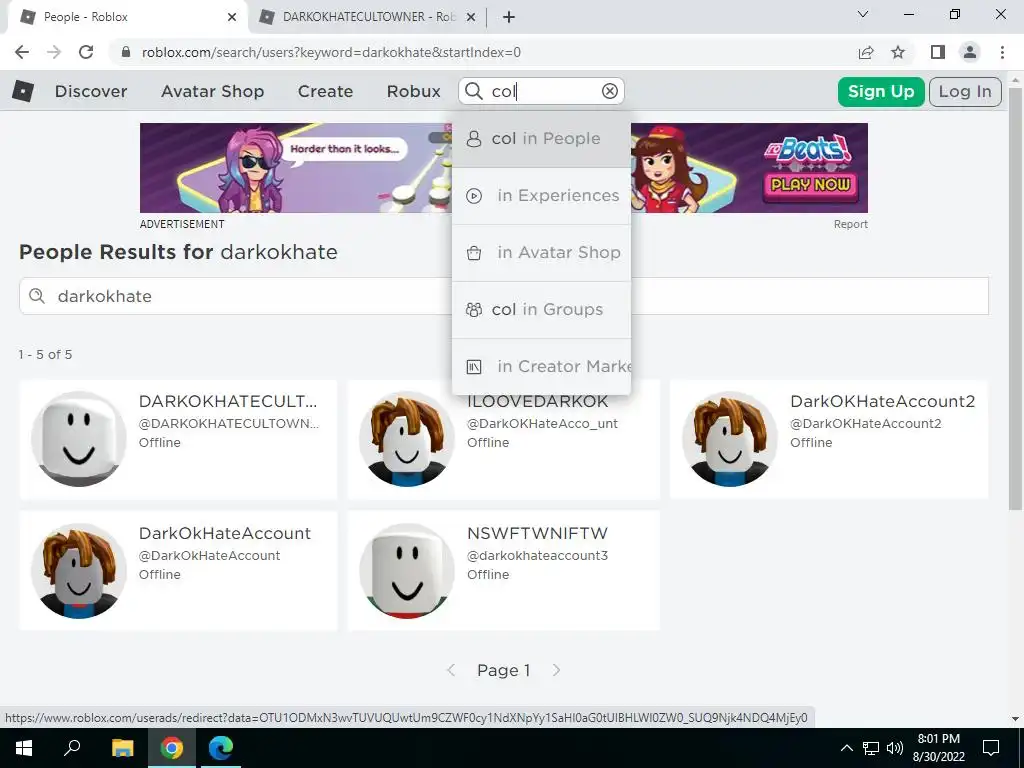
Task: Open the DARKOKHATECULT... user profile name
Action: click(228, 401)
